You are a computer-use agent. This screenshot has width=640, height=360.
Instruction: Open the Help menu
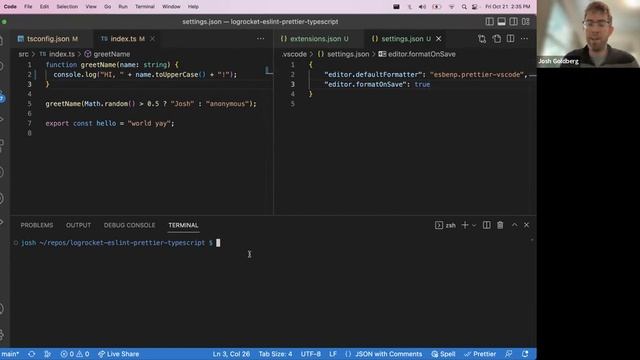point(193,7)
